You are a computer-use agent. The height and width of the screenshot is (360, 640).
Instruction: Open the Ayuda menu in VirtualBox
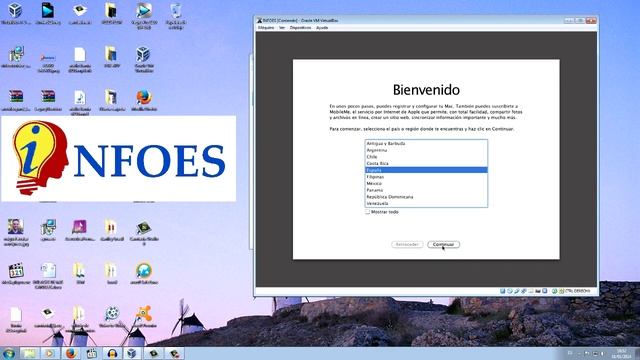tap(322, 28)
